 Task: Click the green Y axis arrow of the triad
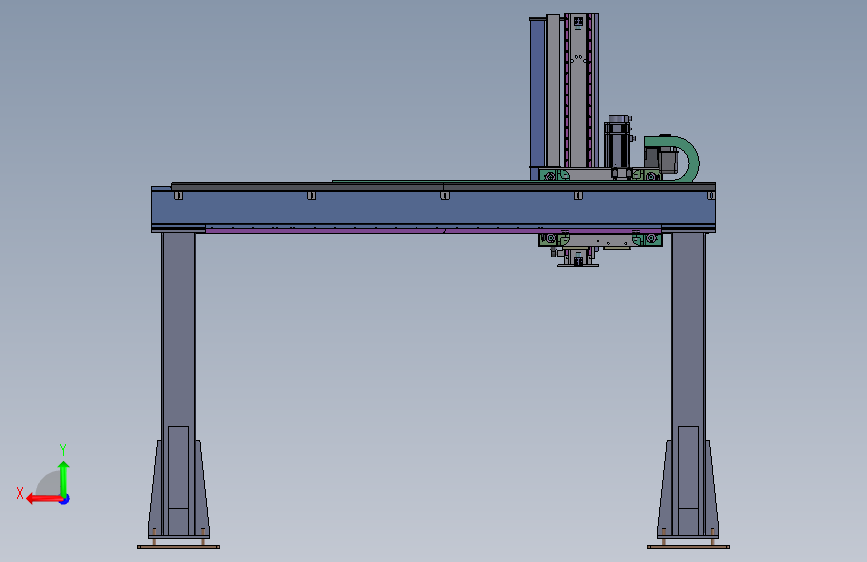64,478
